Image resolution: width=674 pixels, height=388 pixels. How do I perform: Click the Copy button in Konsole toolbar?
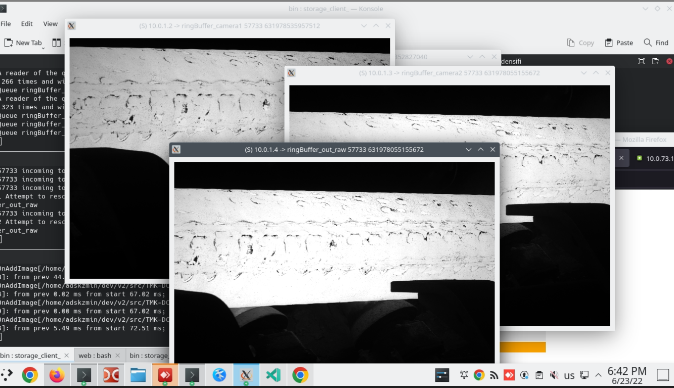pos(580,43)
